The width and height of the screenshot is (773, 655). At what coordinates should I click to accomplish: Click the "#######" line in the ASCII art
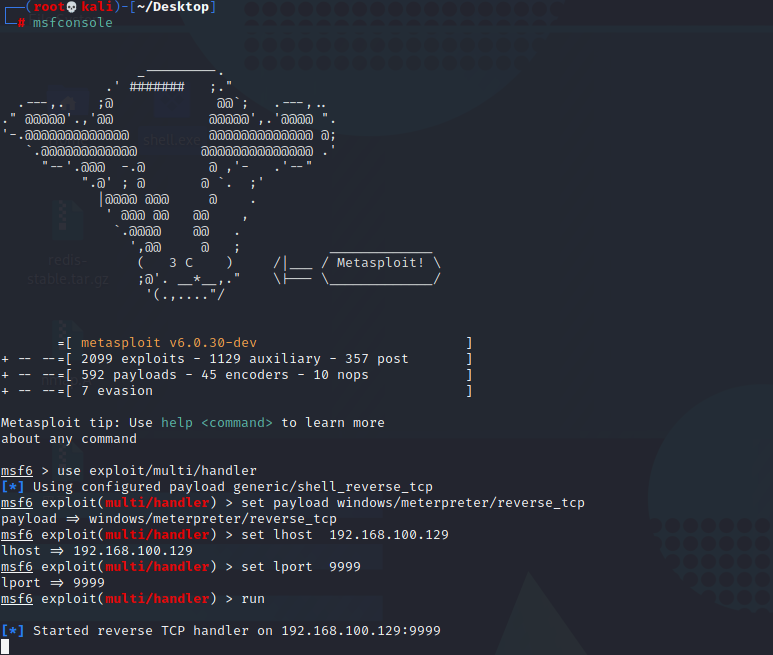[157, 87]
